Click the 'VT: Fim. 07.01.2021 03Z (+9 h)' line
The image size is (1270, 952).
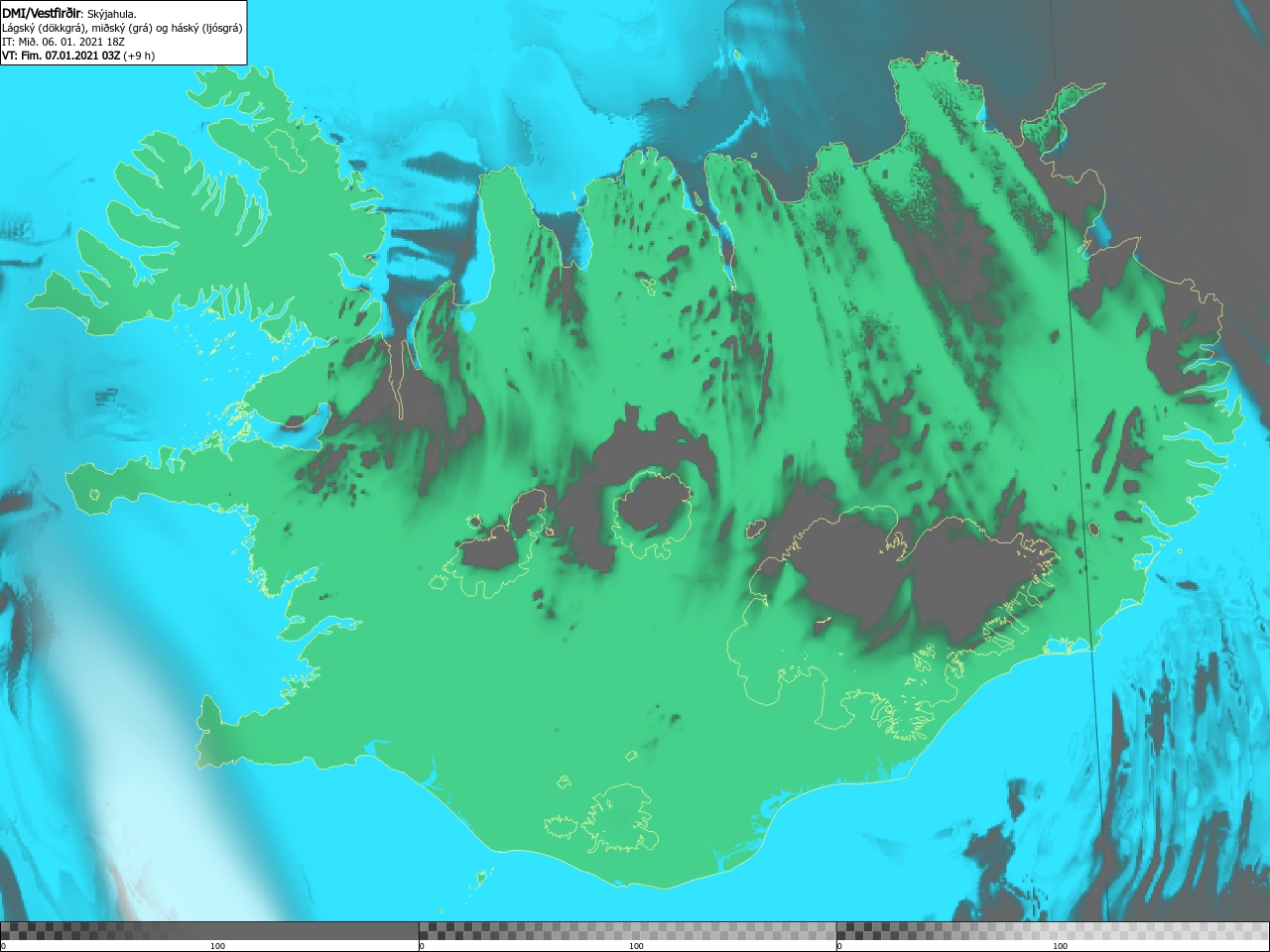[78, 56]
